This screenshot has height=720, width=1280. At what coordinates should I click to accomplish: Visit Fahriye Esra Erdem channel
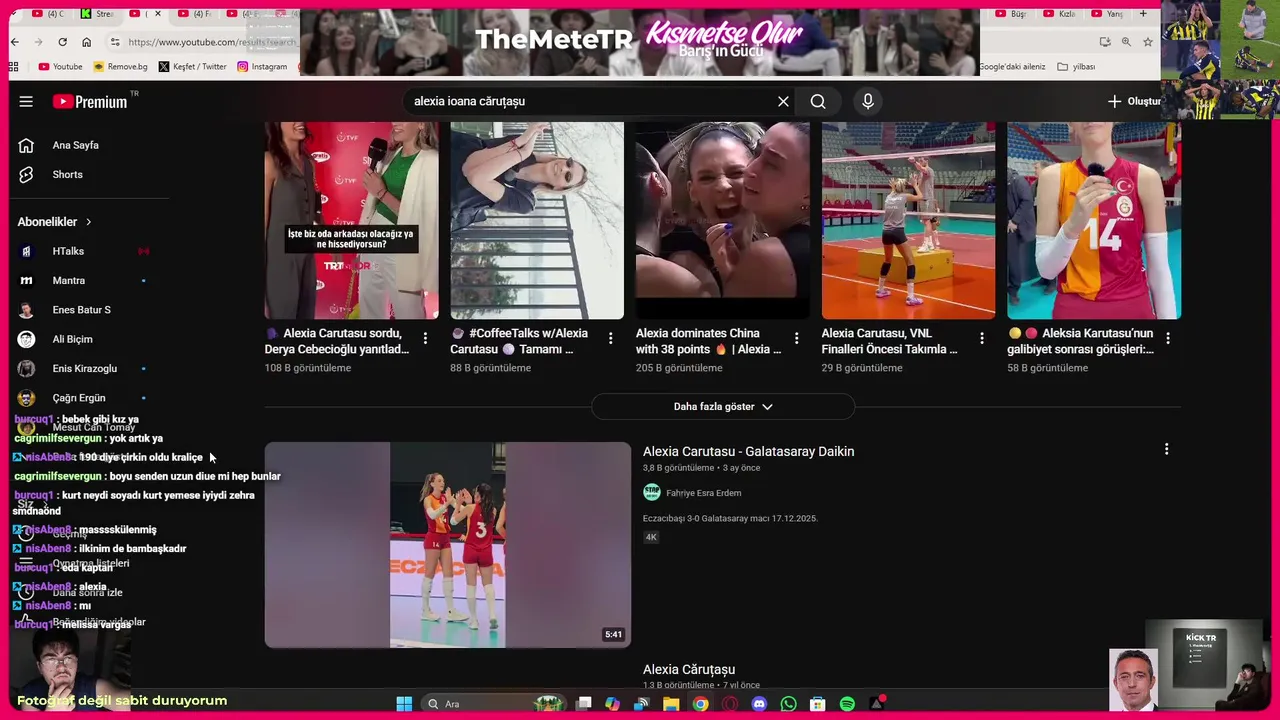pyautogui.click(x=703, y=493)
